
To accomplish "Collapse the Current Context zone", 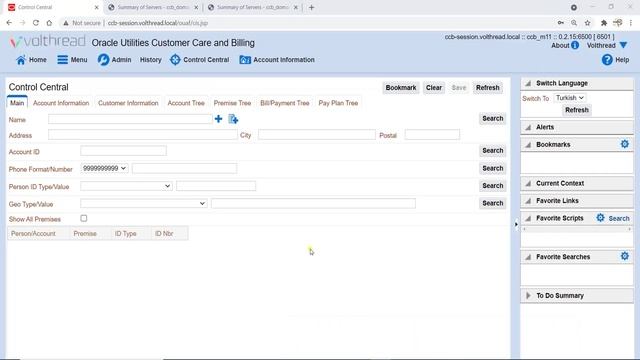I will point(528,183).
